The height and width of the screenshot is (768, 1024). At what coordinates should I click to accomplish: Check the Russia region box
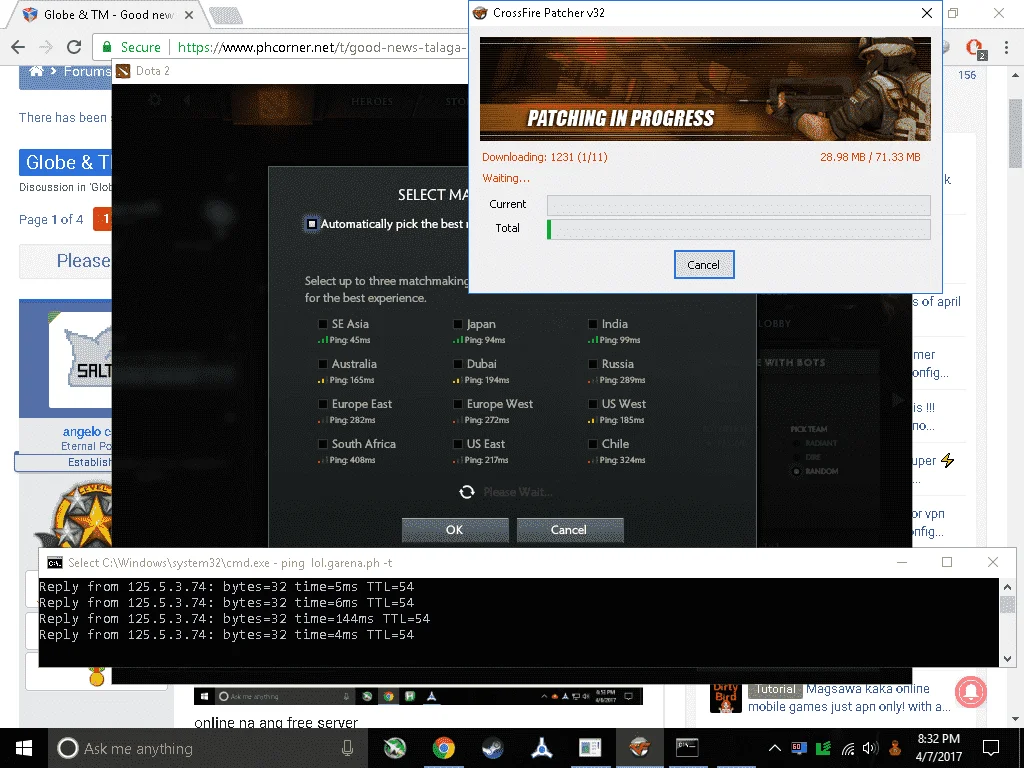pos(592,364)
